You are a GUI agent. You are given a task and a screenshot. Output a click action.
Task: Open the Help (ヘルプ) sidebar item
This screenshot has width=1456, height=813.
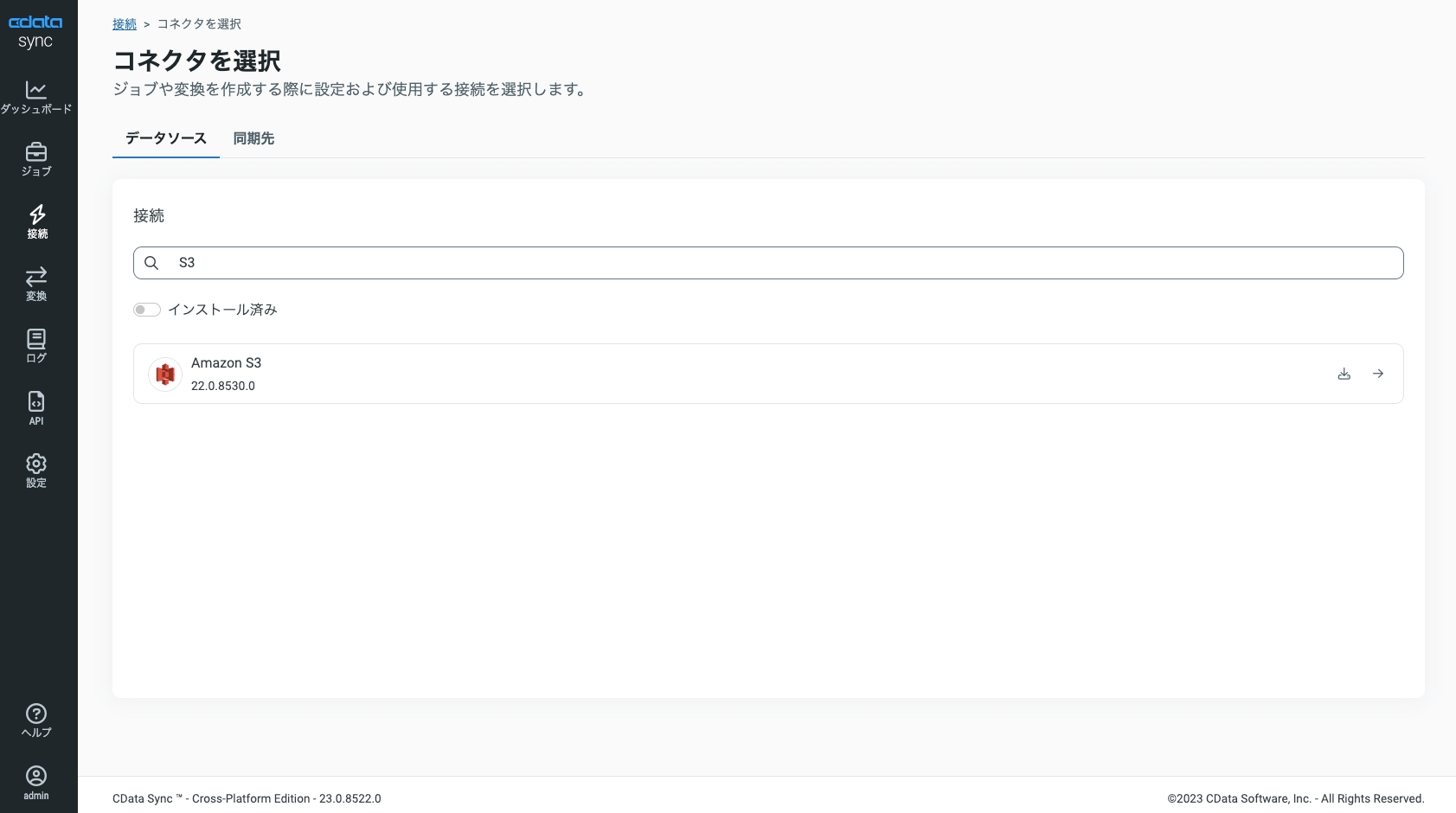click(x=36, y=721)
